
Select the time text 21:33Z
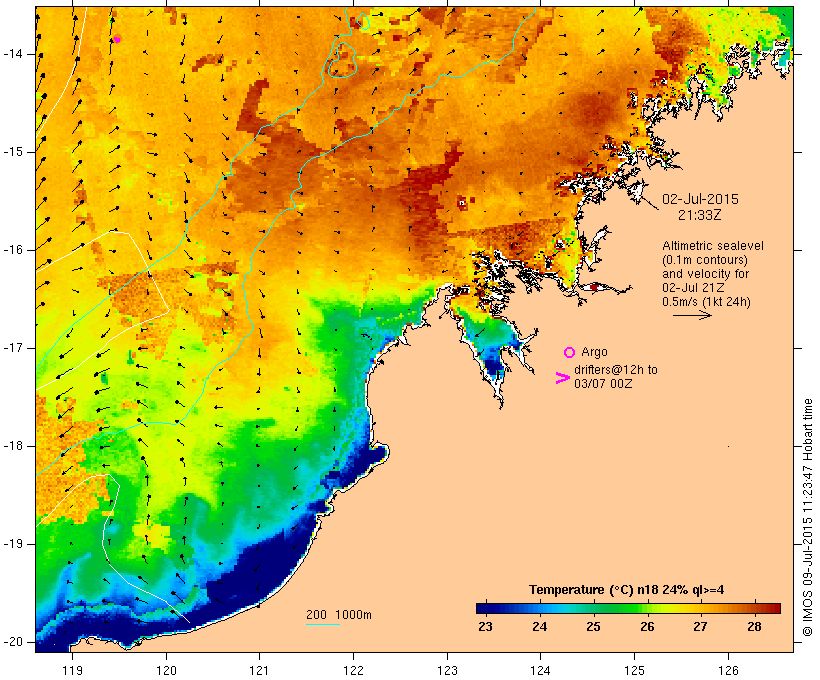pyautogui.click(x=700, y=215)
